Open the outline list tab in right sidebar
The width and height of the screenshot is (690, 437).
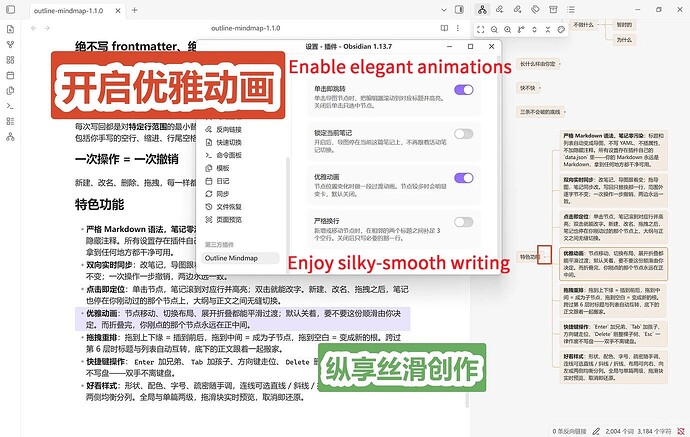[x=571, y=9]
